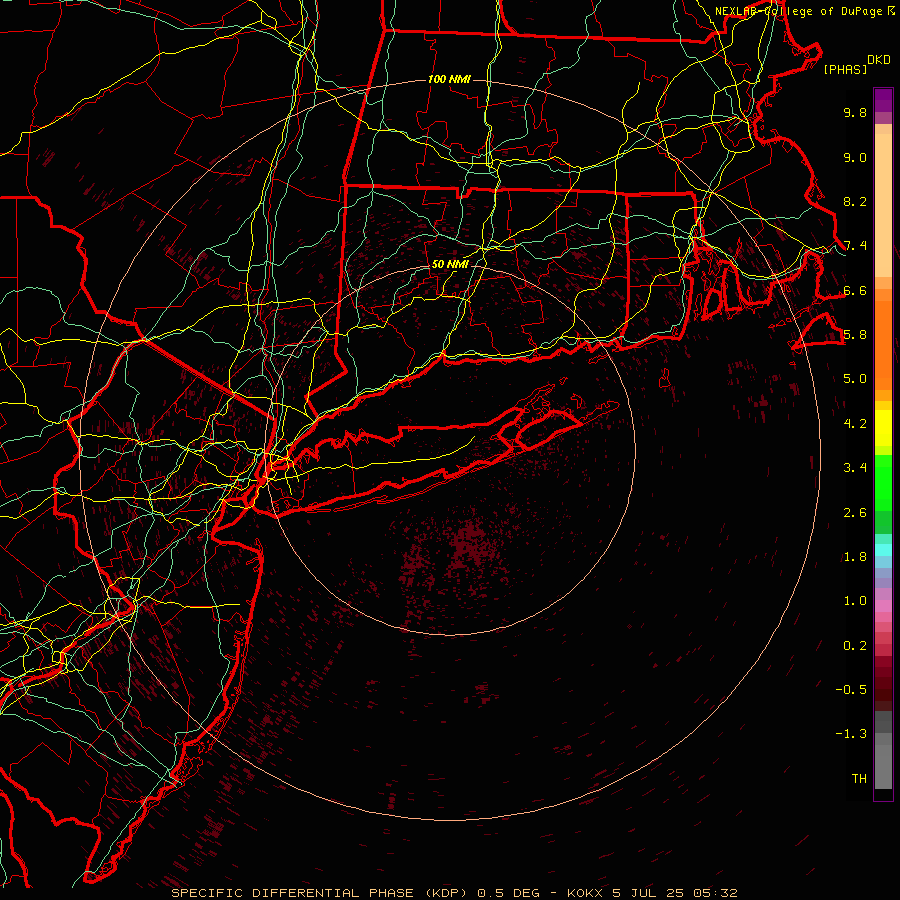900x900 pixels.
Task: Click the 1.0 scale value
Action: [855, 601]
